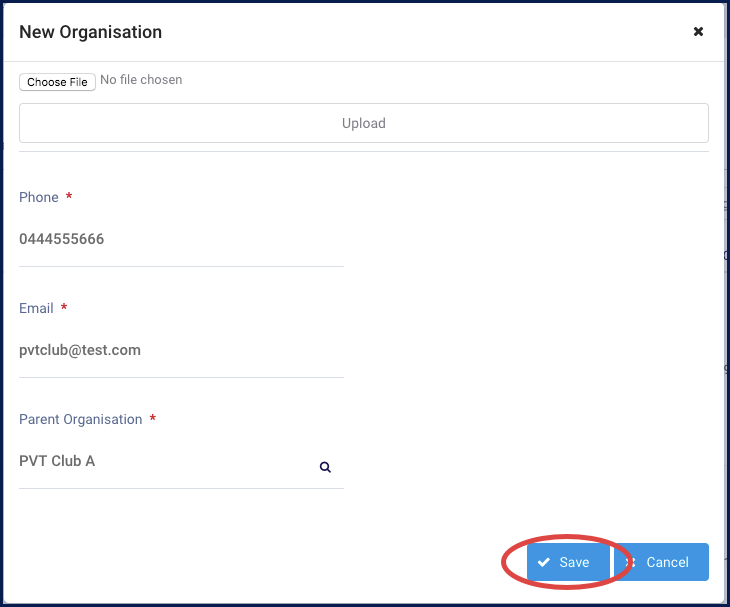
Task: Click the Upload button
Action: click(x=364, y=123)
